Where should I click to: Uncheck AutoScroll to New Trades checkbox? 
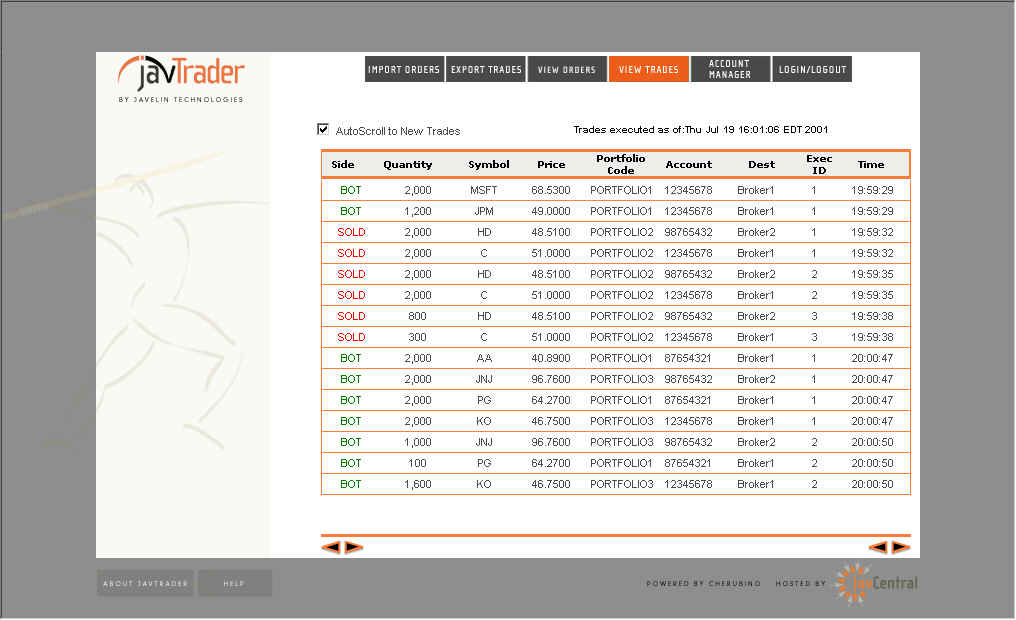point(323,129)
